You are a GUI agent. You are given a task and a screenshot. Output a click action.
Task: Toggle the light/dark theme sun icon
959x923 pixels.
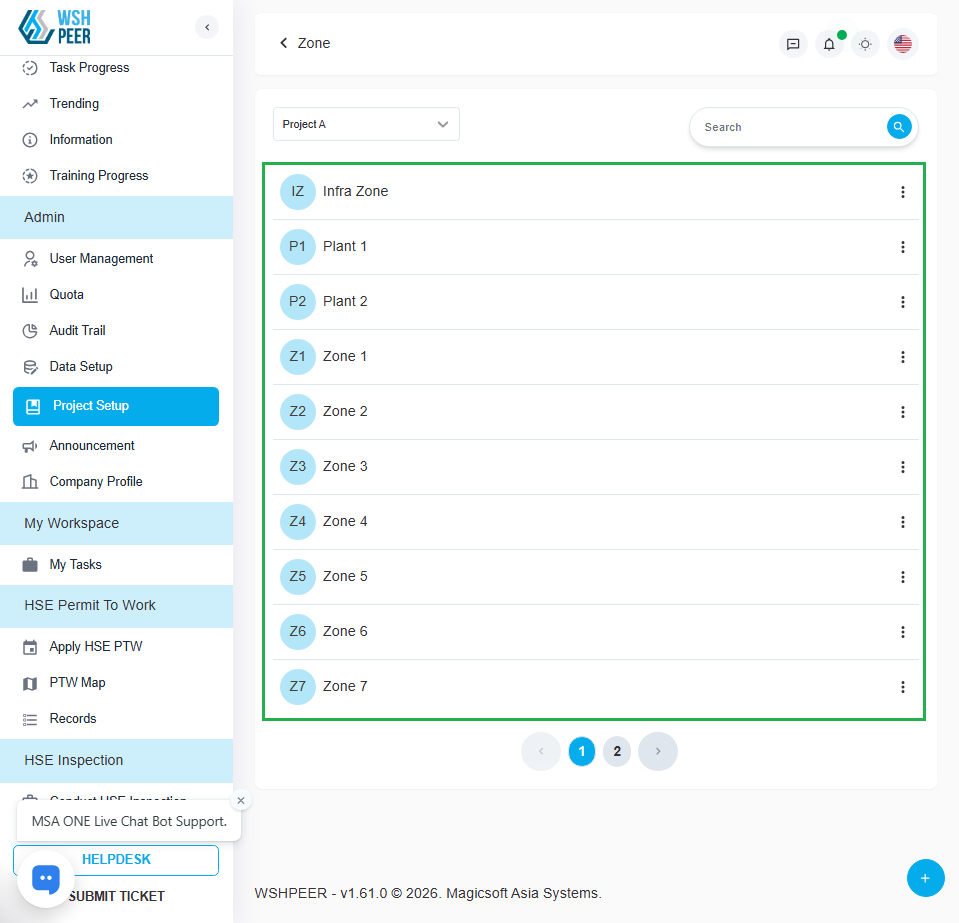[865, 44]
